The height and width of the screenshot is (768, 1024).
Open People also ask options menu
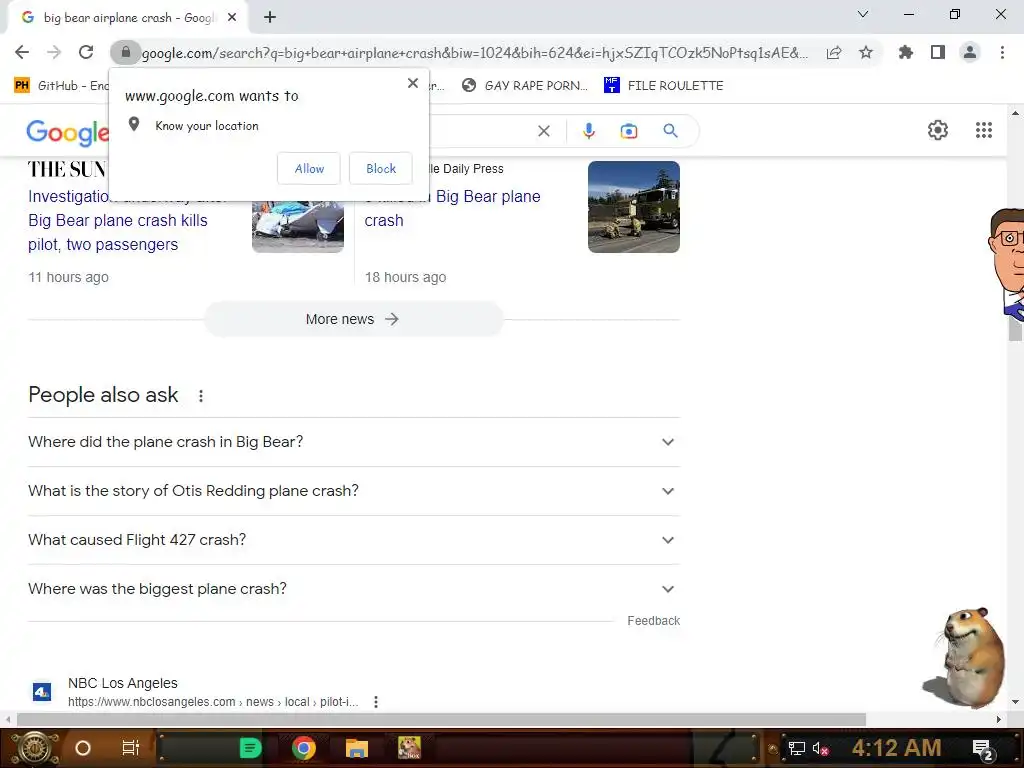[201, 396]
